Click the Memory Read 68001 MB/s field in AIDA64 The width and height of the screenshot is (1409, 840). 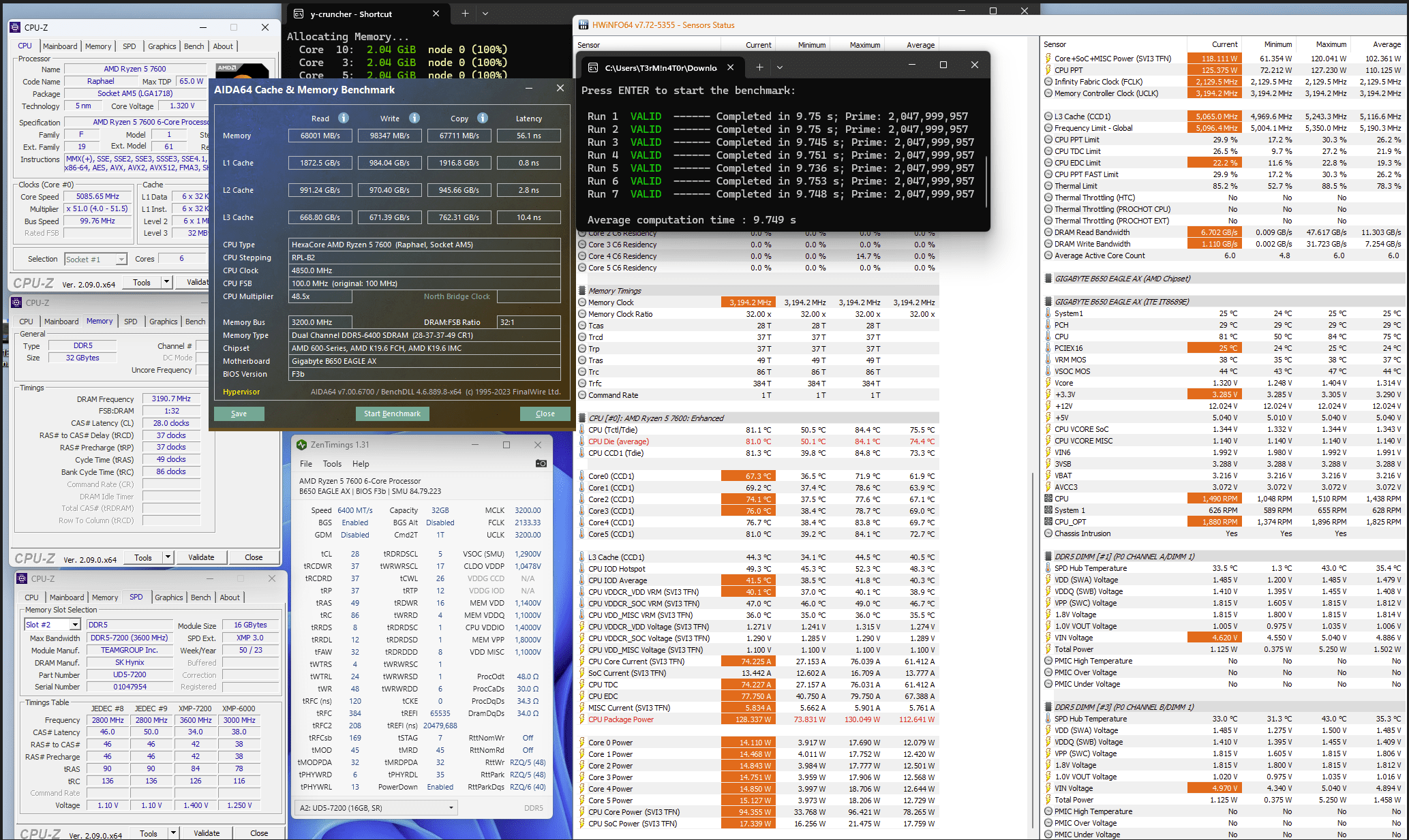320,136
